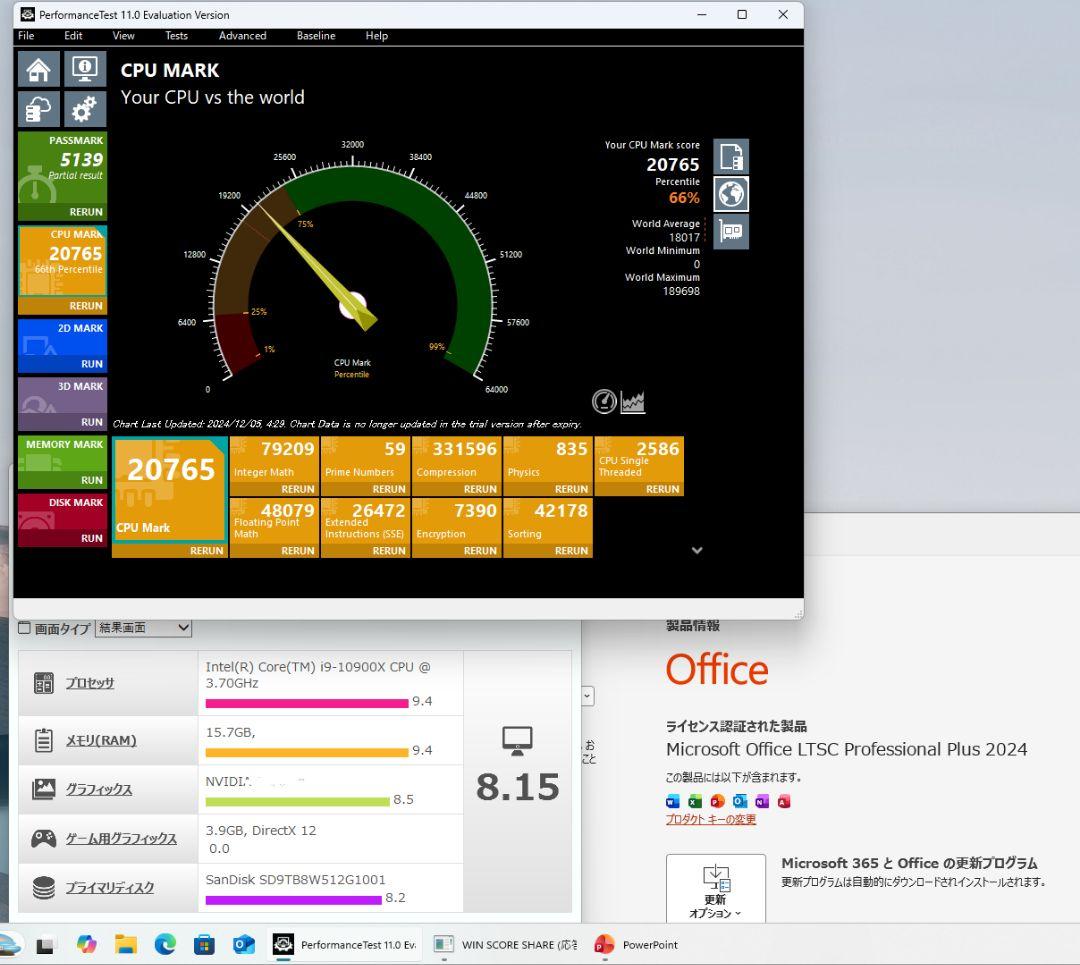Run the 2D Mark test
This screenshot has width=1080, height=965.
coord(92,364)
